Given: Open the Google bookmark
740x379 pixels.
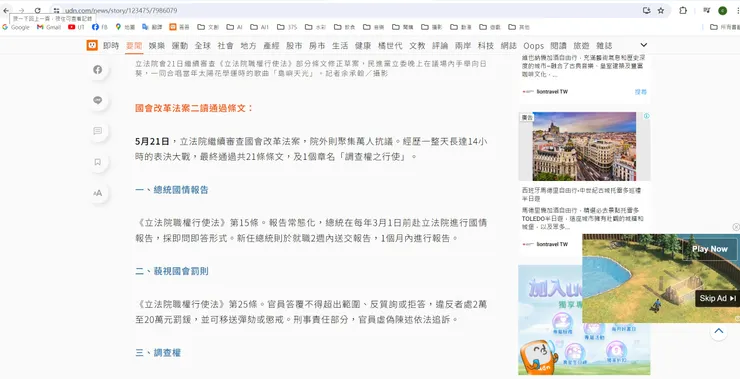Looking at the screenshot, I should [x=16, y=27].
